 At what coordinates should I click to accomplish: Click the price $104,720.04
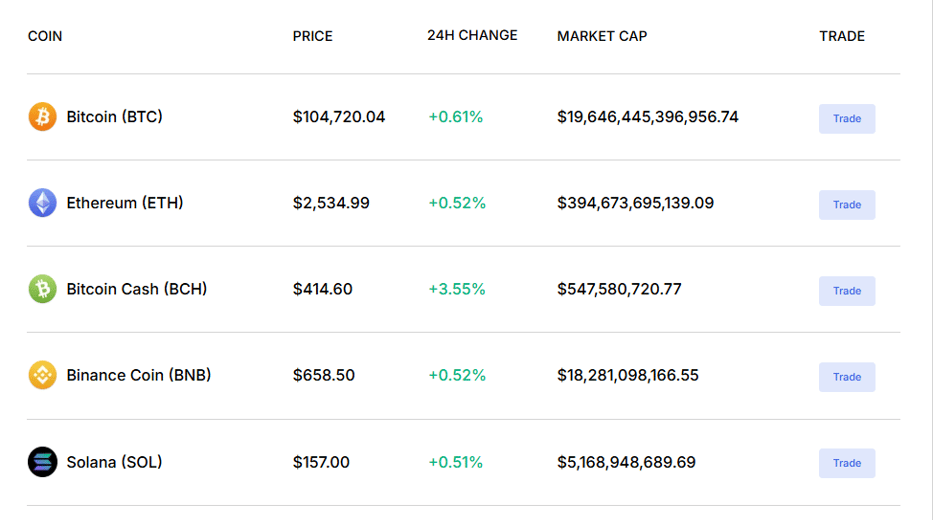click(x=339, y=117)
